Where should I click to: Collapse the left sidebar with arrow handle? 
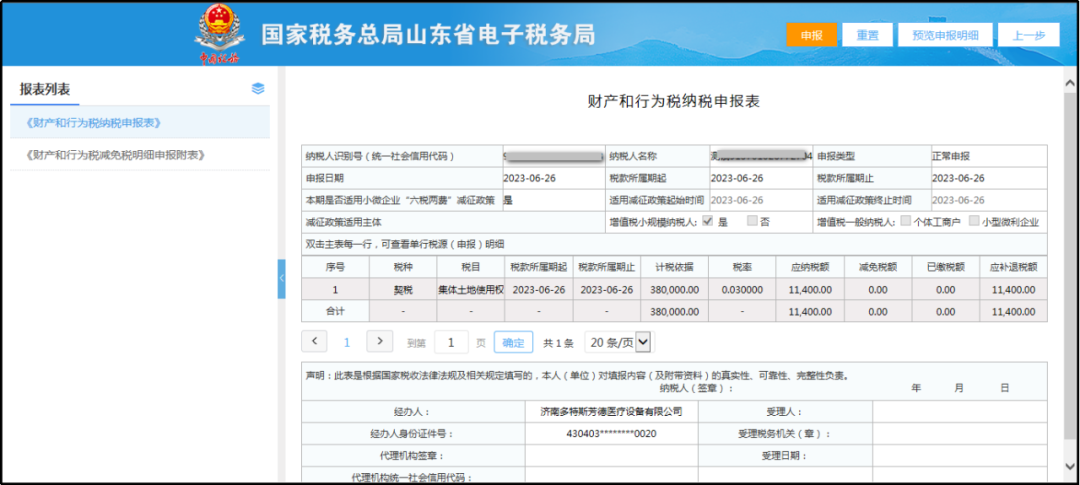point(281,278)
